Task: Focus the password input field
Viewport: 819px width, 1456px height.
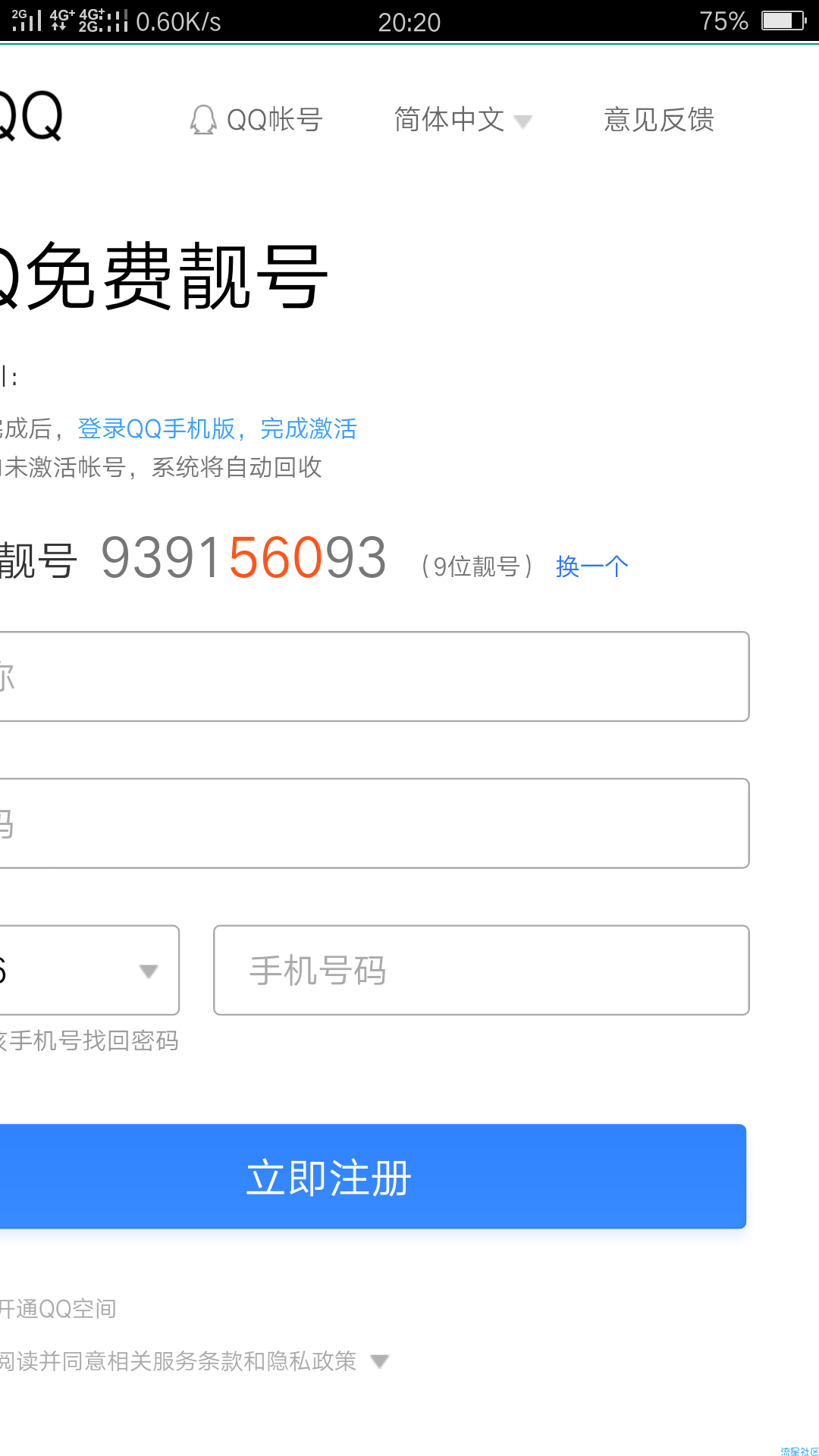Action: [375, 824]
